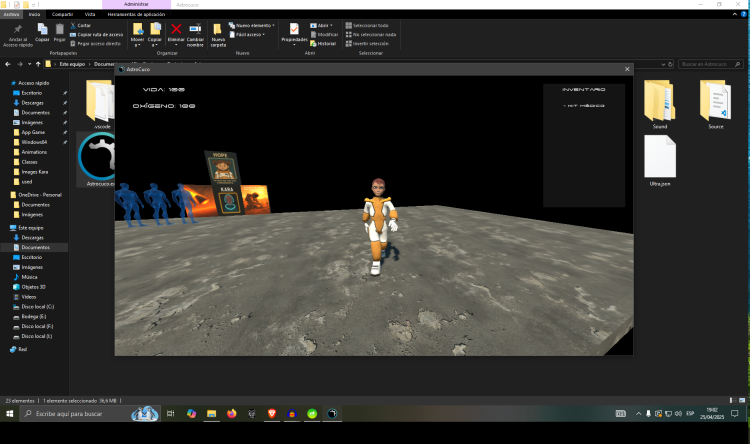Open the Sound folder icon

(x=659, y=102)
